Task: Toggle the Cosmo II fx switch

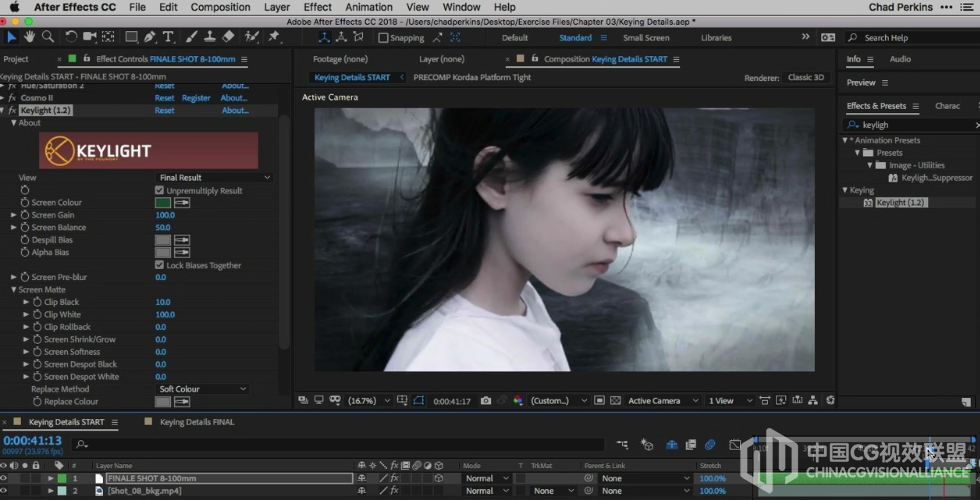Action: (12, 98)
